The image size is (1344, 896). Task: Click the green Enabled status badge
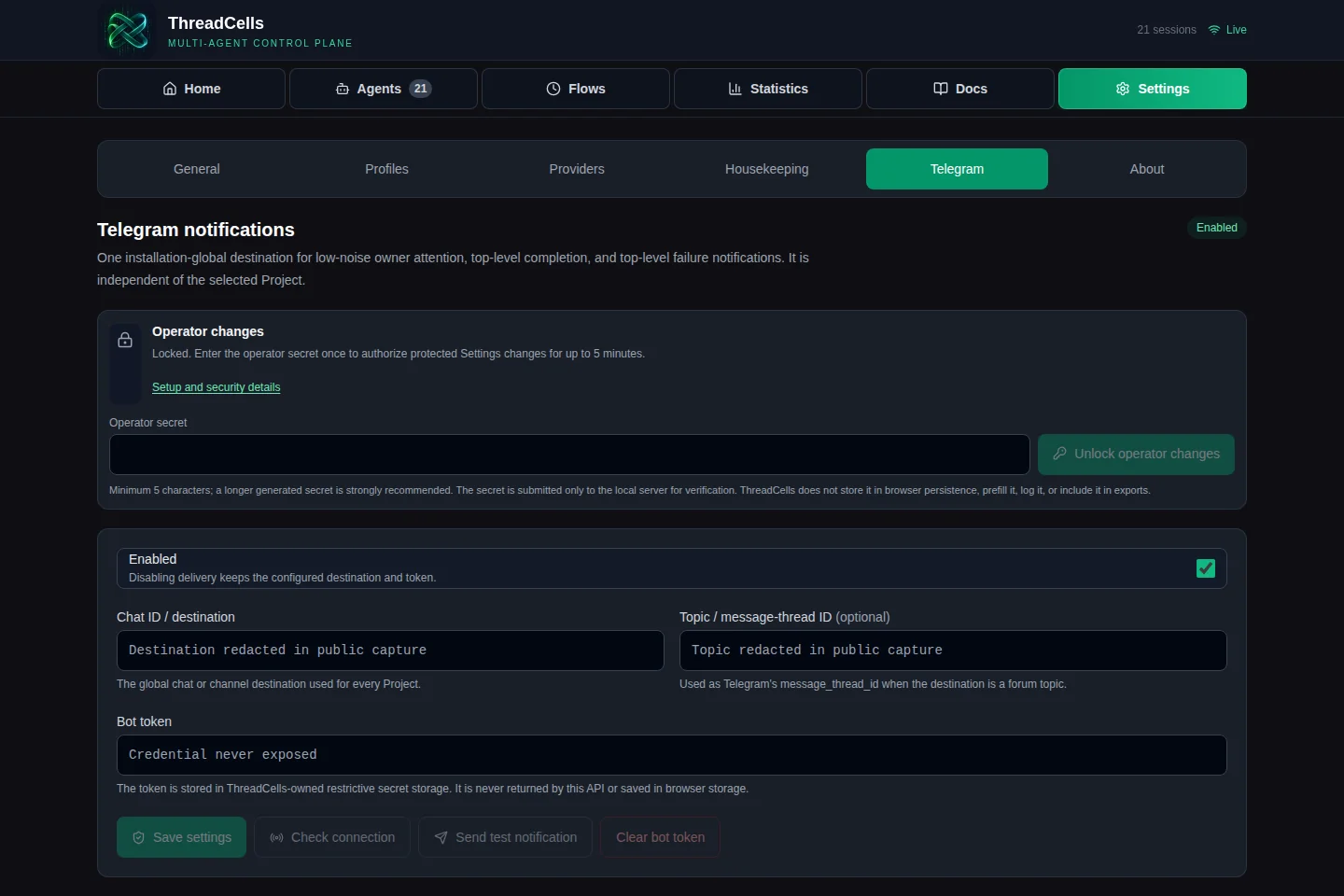[1217, 228]
